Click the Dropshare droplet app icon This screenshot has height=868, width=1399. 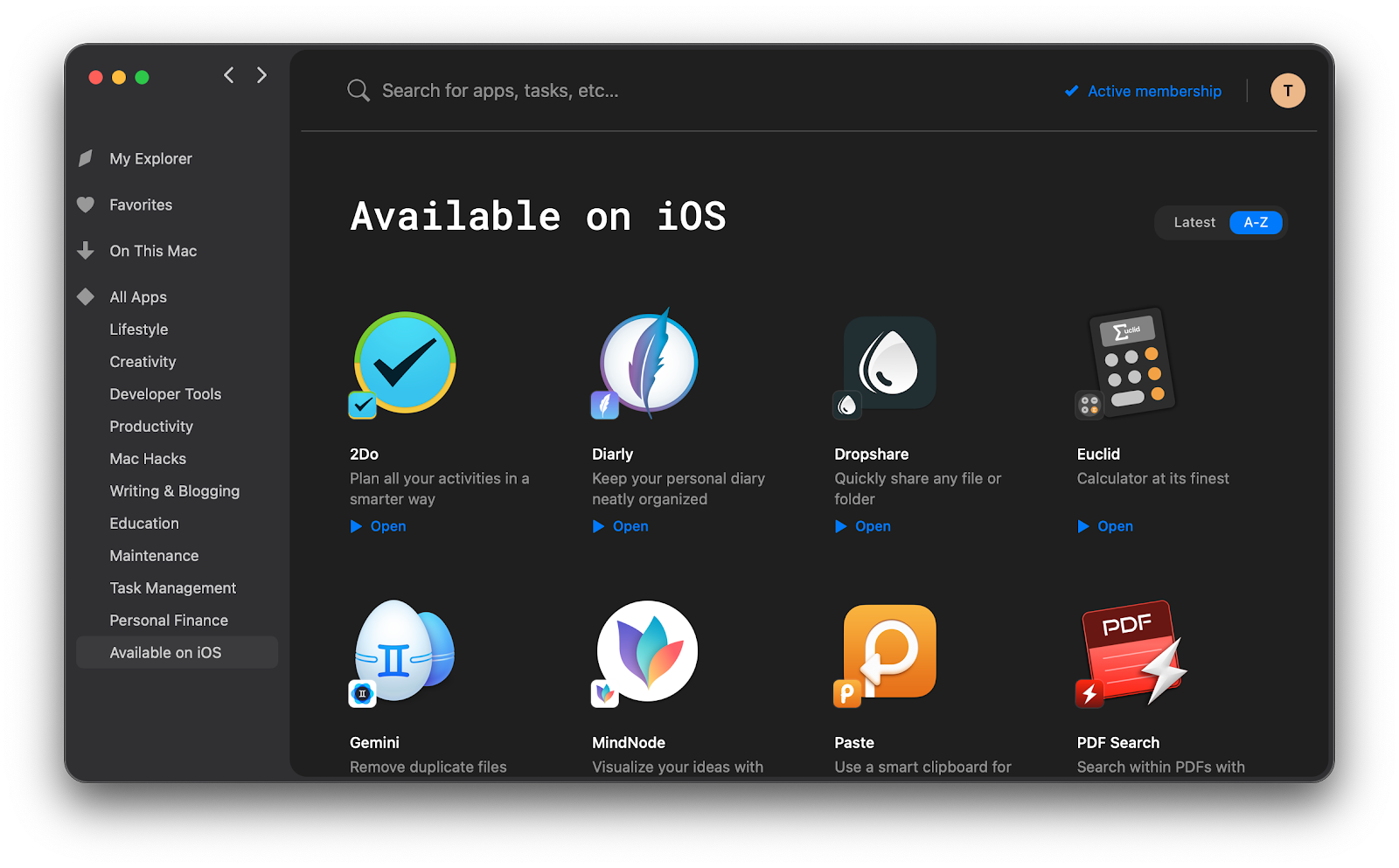click(x=889, y=362)
